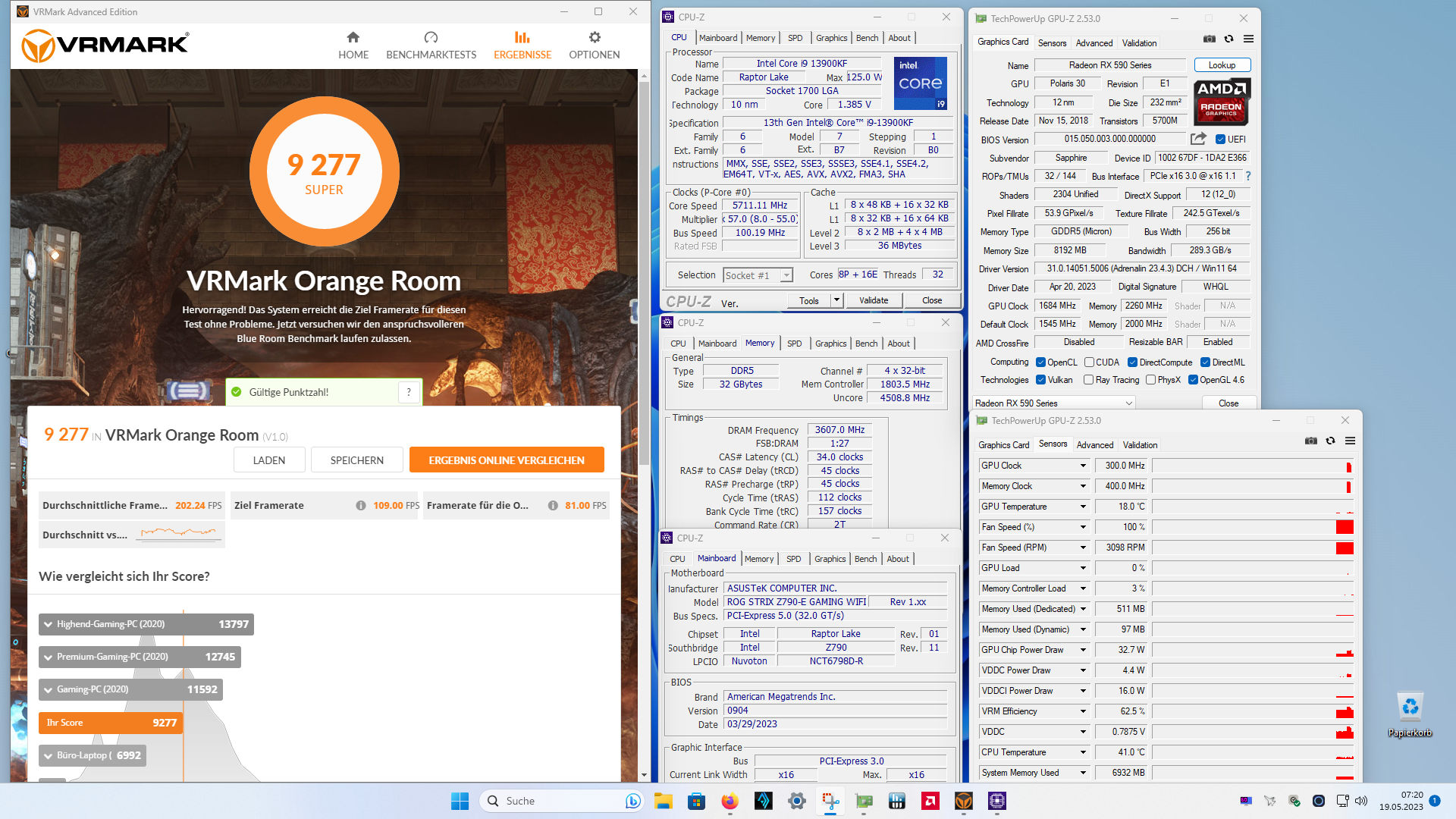Open Bench tab in top CPU-Z window
The width and height of the screenshot is (1456, 819).
pyautogui.click(x=867, y=38)
